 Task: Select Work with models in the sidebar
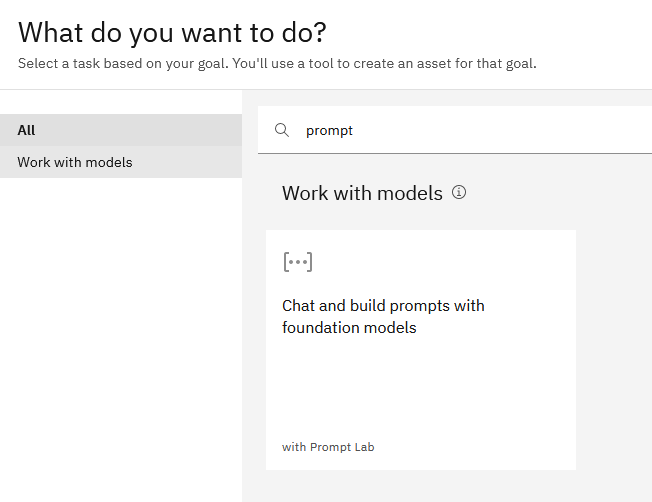75,162
